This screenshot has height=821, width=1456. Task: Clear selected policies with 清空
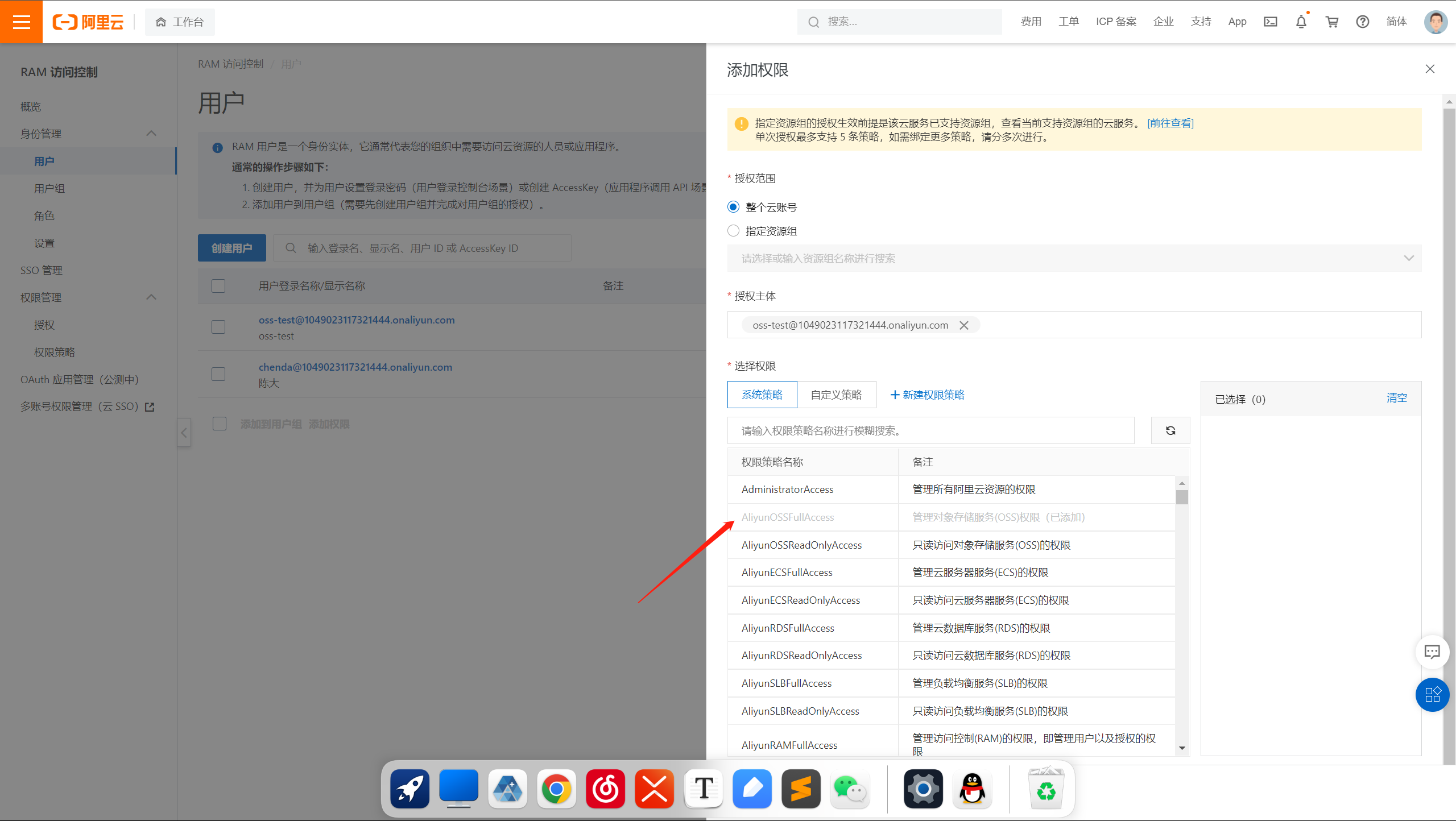click(x=1396, y=398)
